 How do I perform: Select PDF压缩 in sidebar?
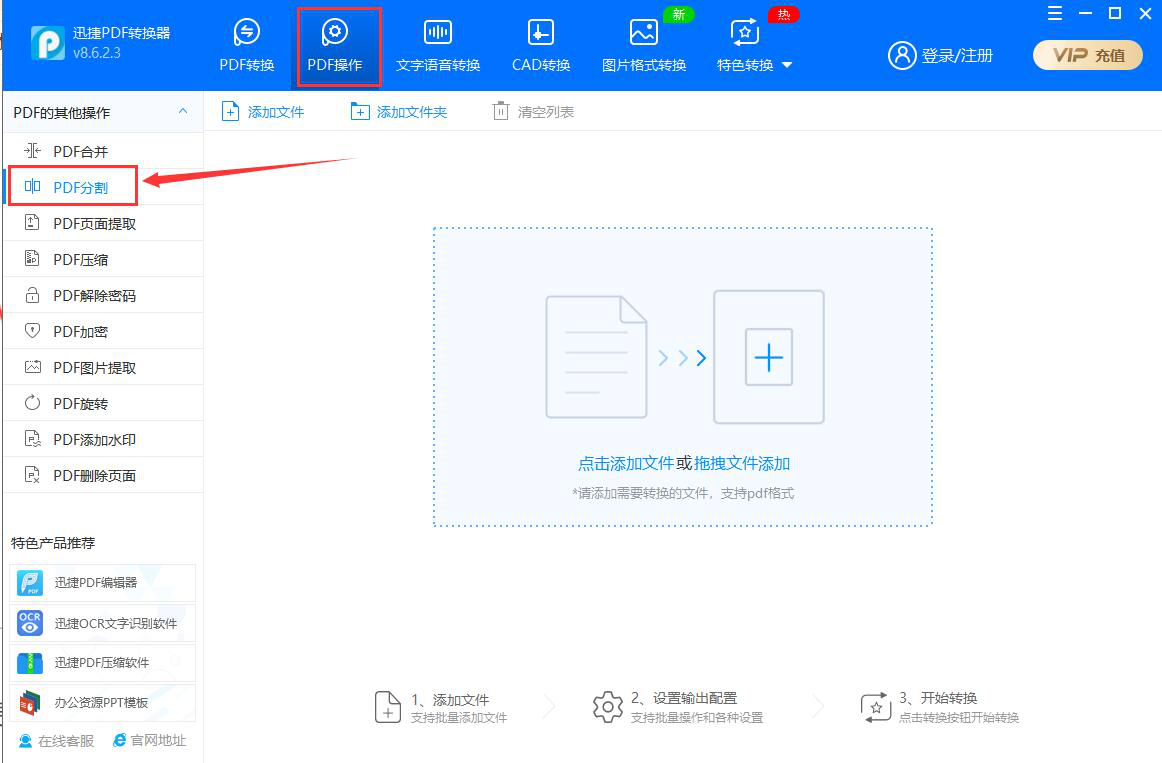click(104, 259)
